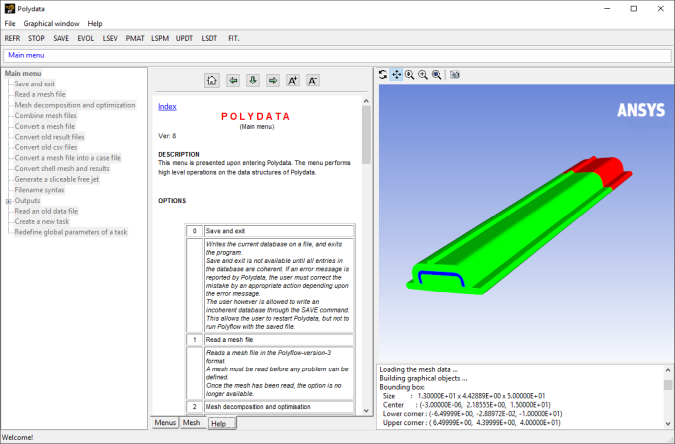Viewport: 675px width, 444px height.
Task: Open the File menu
Action: (10, 23)
